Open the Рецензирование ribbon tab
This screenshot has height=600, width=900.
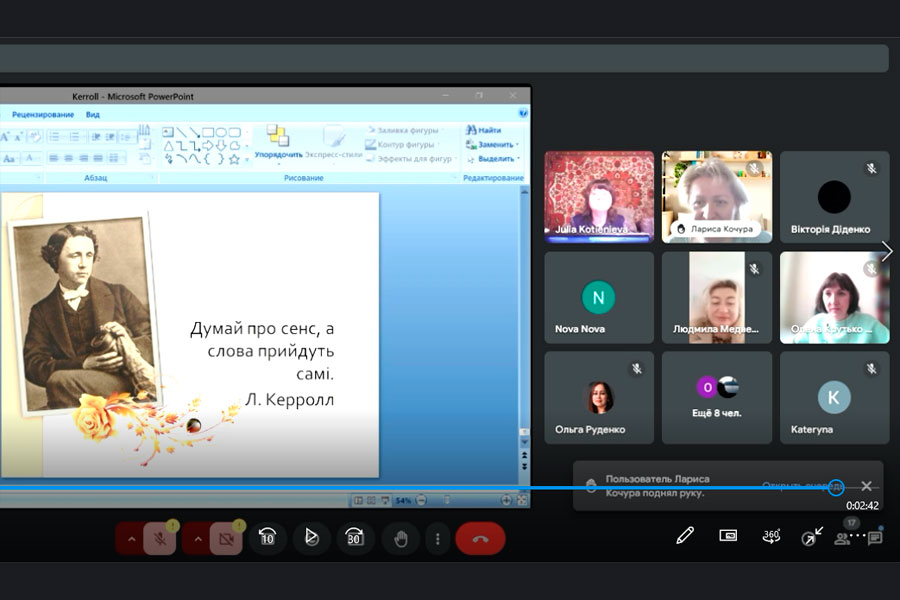(43, 115)
